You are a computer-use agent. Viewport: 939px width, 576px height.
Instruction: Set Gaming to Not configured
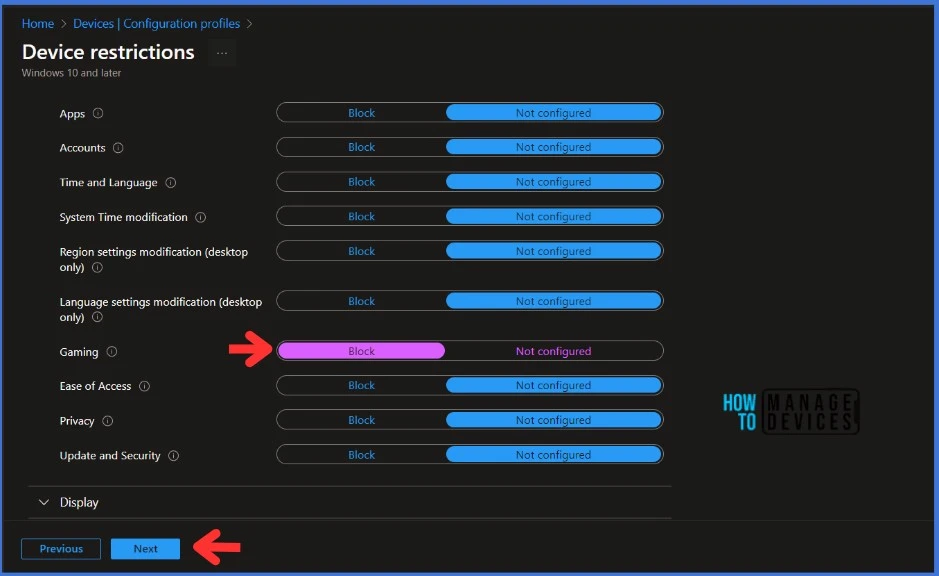point(553,351)
